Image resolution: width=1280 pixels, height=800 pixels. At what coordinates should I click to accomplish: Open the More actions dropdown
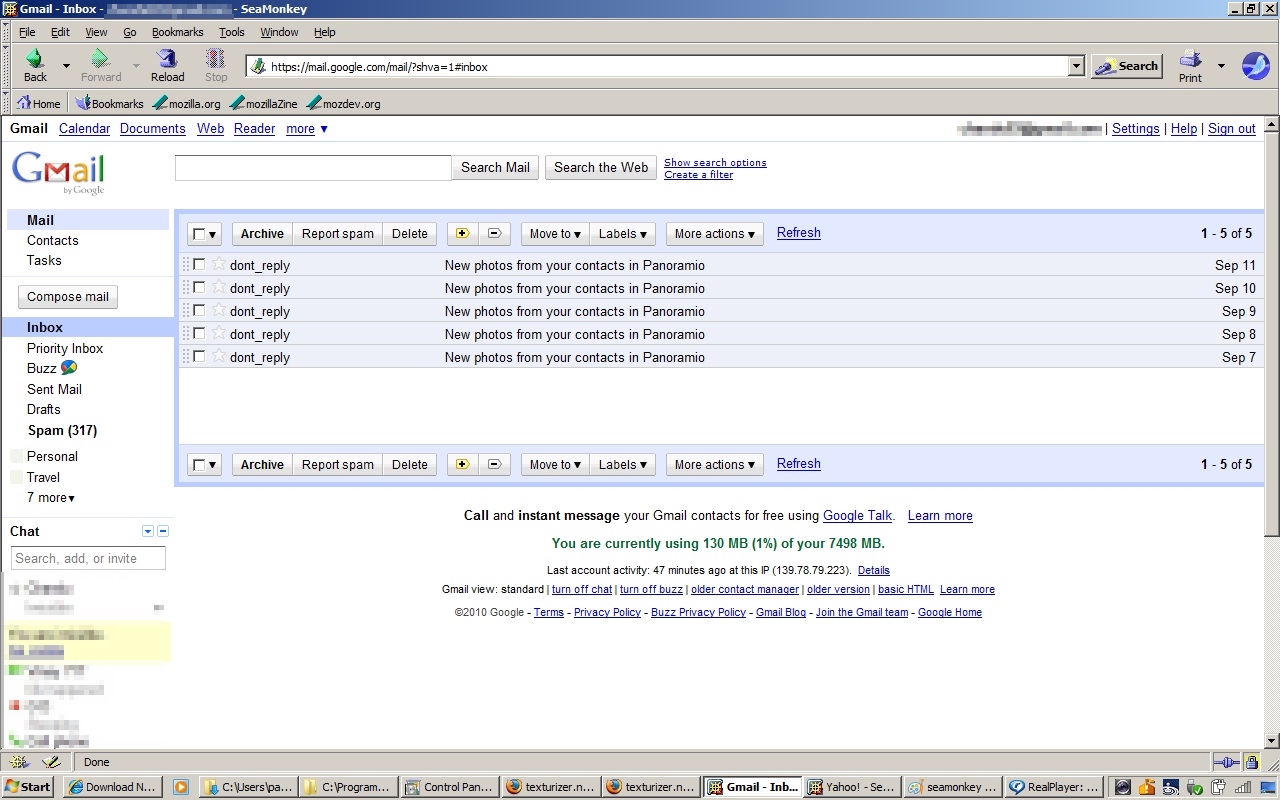(x=713, y=233)
